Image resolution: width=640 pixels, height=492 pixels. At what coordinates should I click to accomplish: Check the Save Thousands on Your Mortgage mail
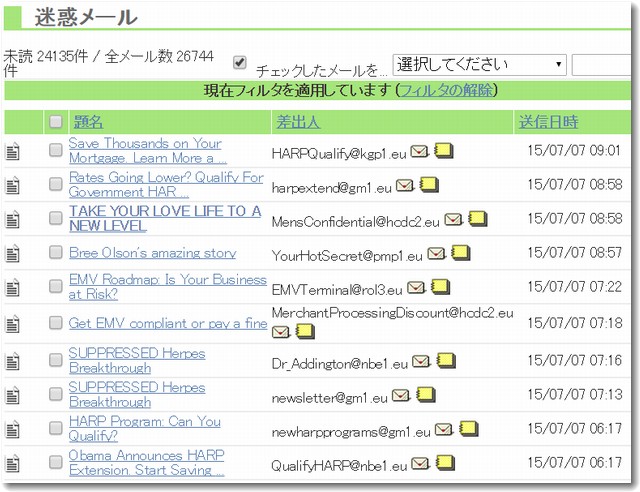pyautogui.click(x=56, y=150)
